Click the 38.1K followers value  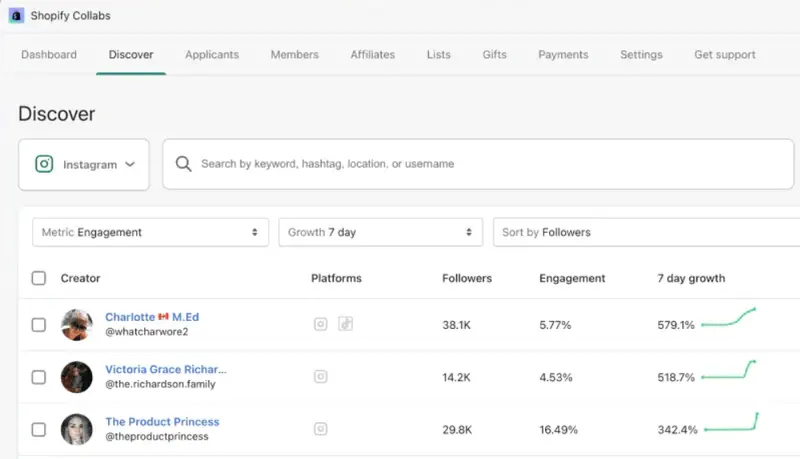click(457, 325)
